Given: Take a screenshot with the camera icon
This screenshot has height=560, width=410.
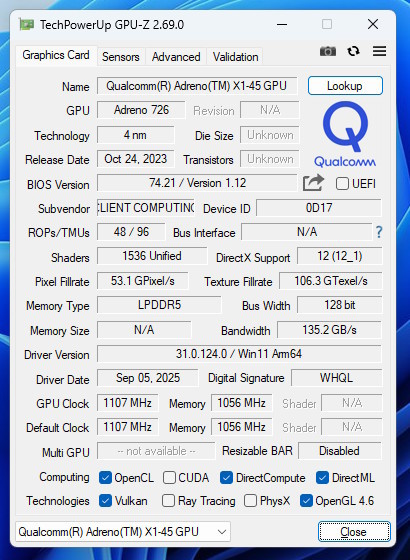Looking at the screenshot, I should point(328,51).
